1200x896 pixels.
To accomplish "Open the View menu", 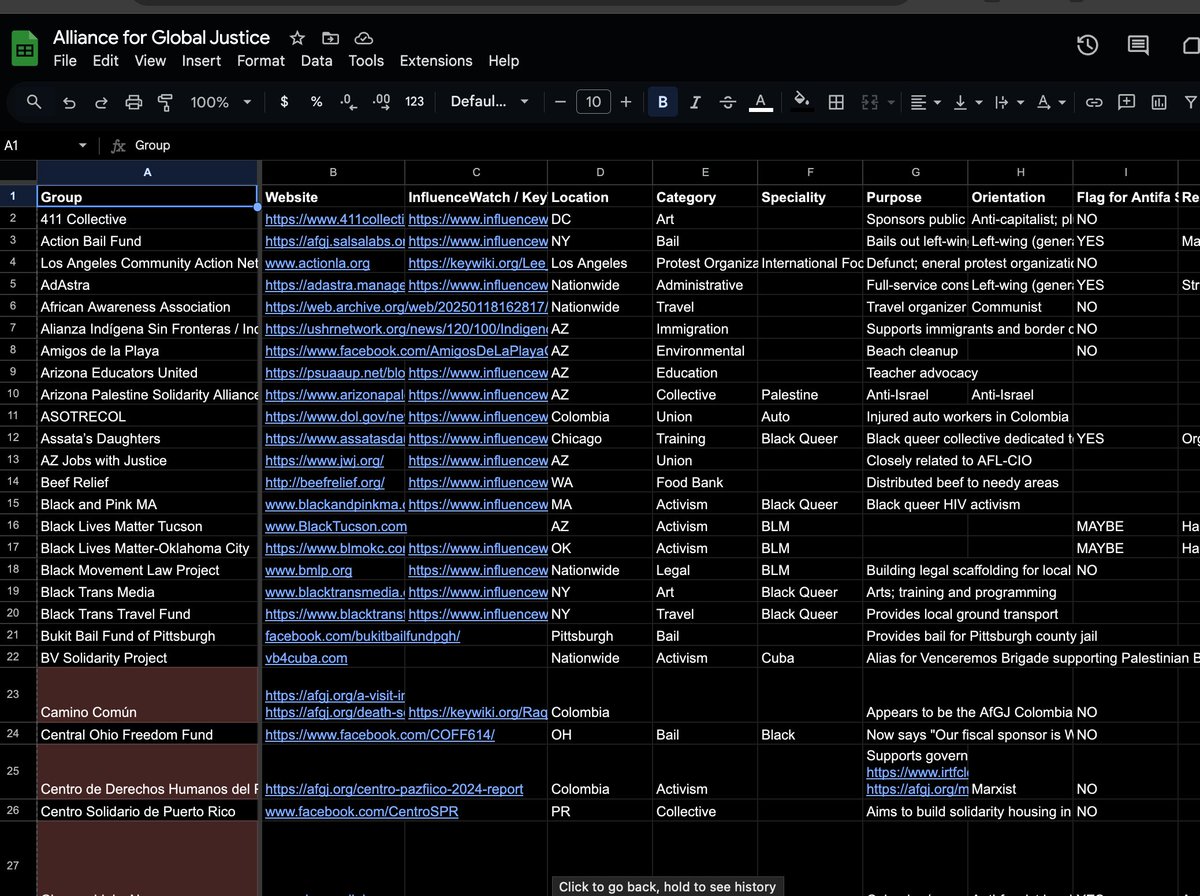I will coord(150,61).
